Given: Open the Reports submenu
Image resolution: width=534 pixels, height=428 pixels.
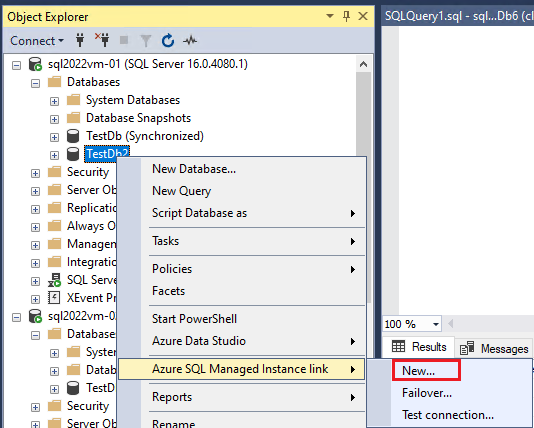Looking at the screenshot, I should coord(241,397).
